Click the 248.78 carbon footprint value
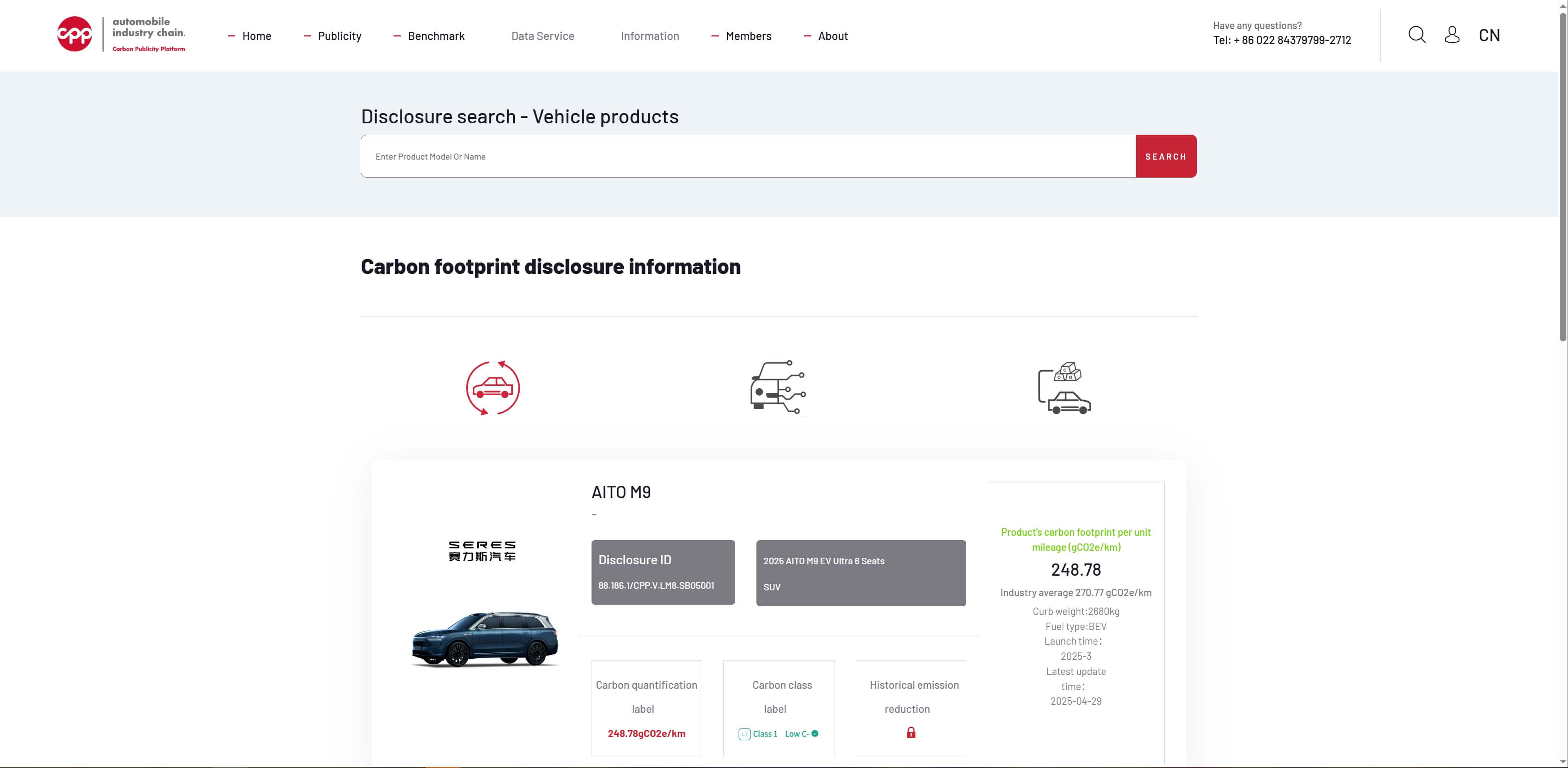This screenshot has height=768, width=1568. pyautogui.click(x=1076, y=570)
